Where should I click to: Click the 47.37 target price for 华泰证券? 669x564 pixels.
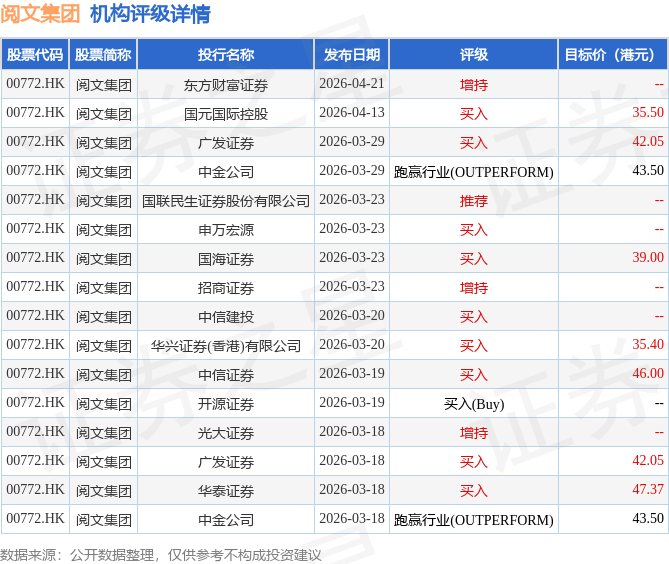pyautogui.click(x=648, y=489)
